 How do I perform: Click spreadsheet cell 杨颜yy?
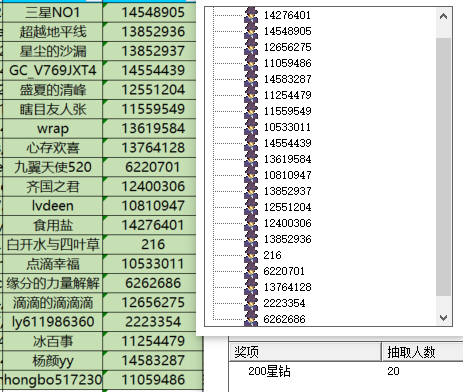(x=52, y=361)
